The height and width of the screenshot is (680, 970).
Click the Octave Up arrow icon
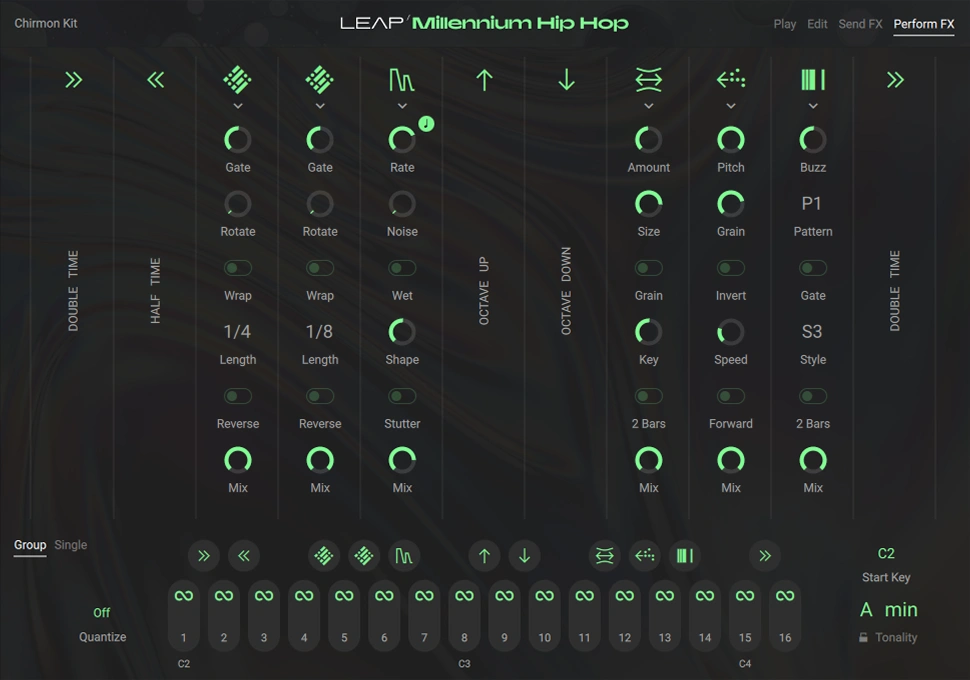[x=483, y=79]
